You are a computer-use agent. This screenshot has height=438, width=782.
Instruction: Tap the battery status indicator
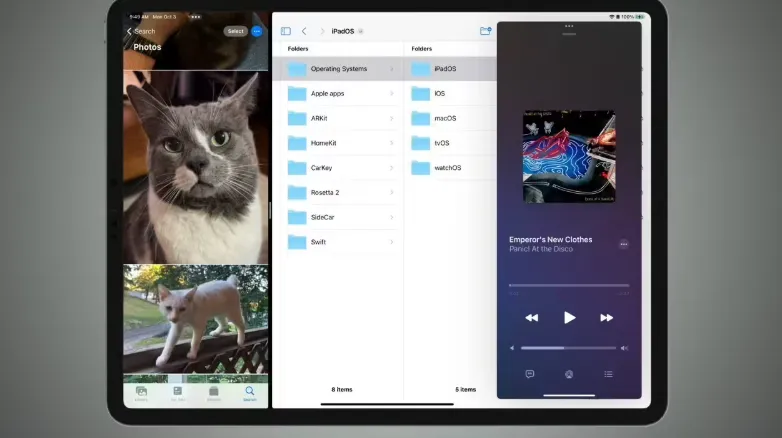pos(640,17)
